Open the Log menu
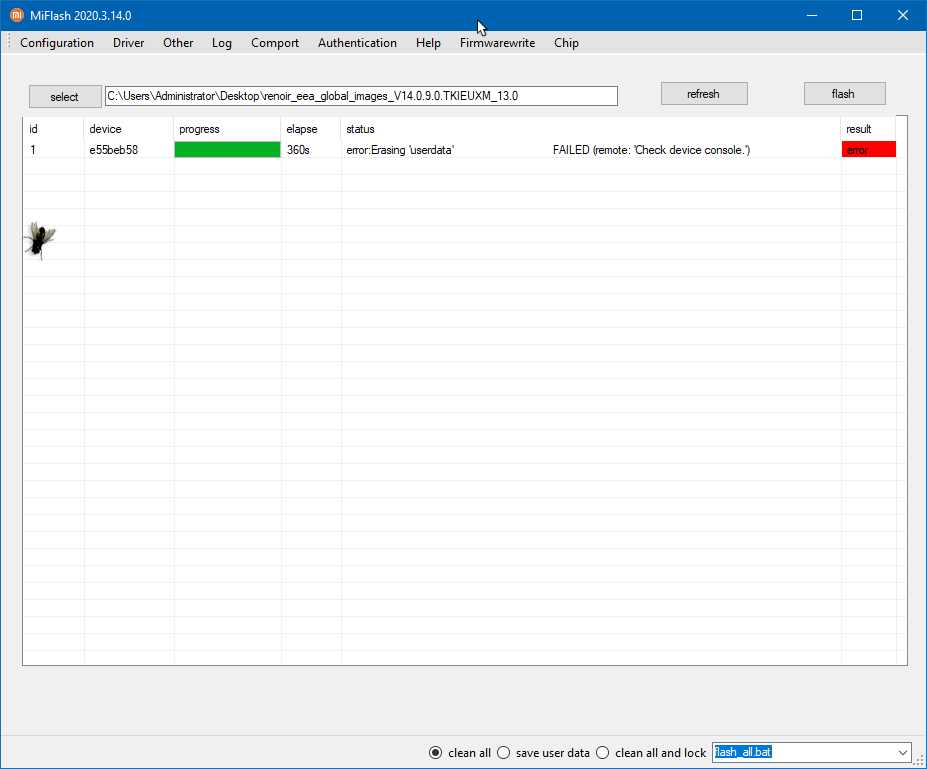The image size is (927, 769). (222, 43)
